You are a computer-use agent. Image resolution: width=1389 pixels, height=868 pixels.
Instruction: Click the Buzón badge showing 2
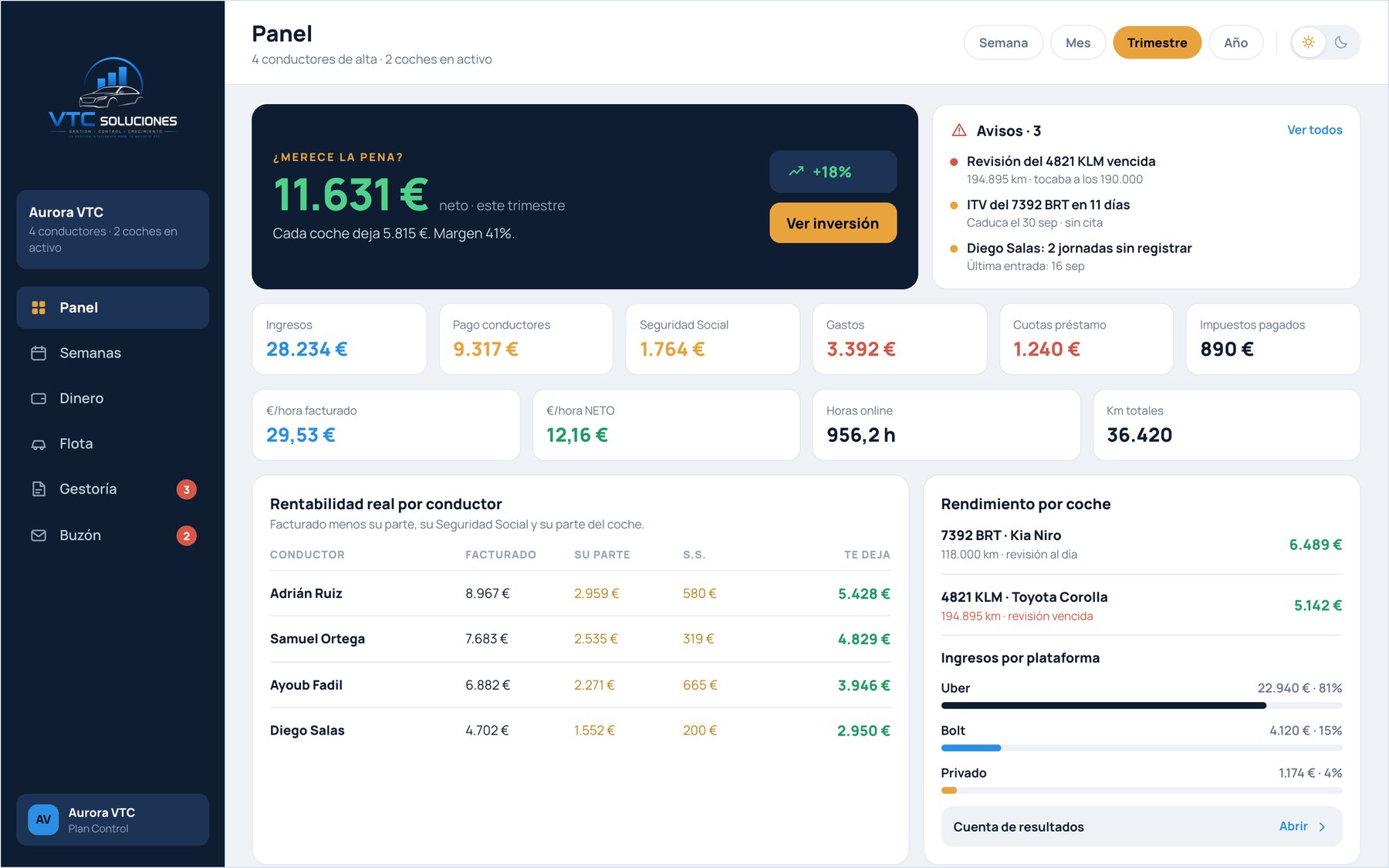coord(187,535)
